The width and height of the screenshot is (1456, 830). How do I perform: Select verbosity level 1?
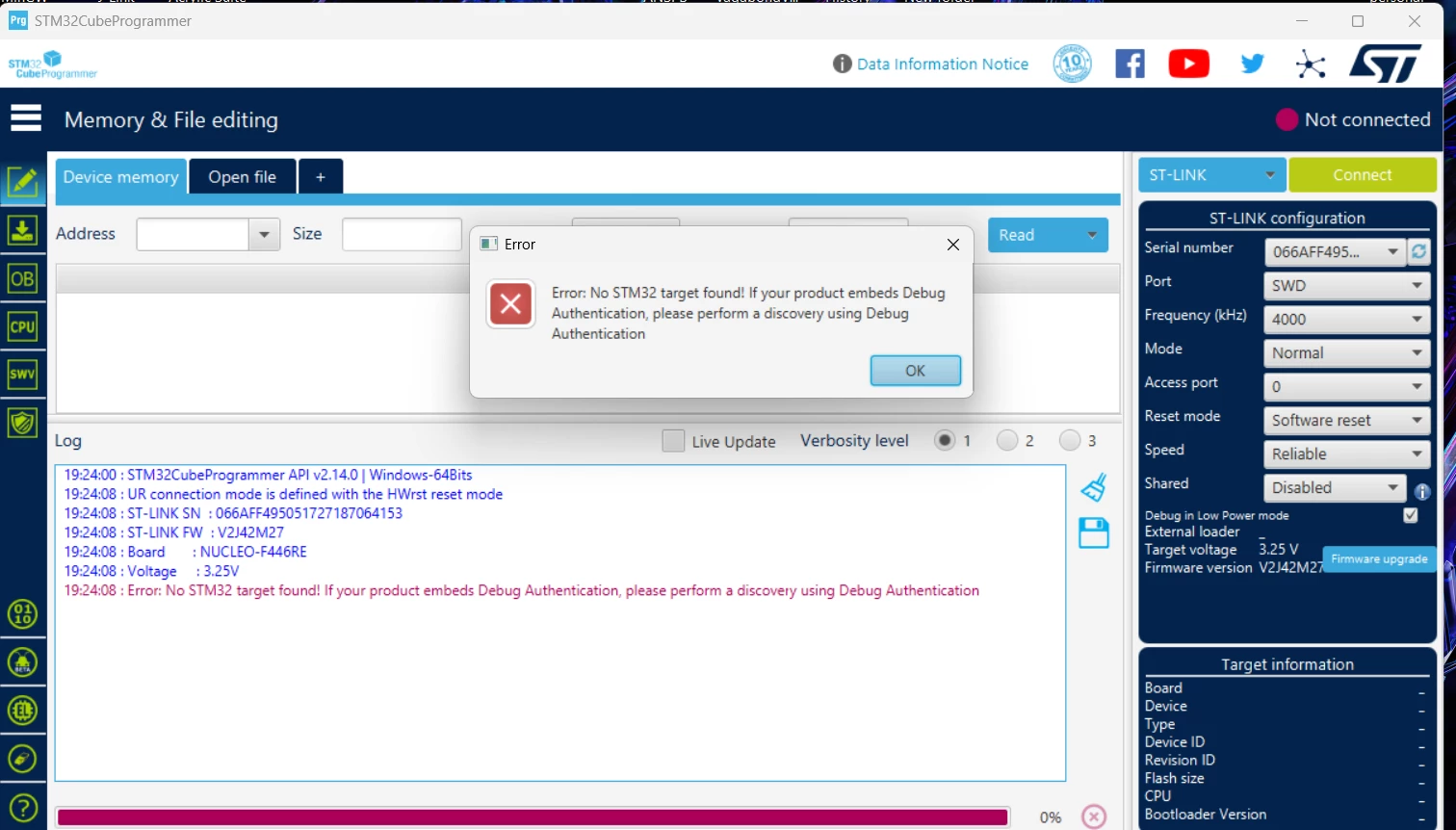tap(945, 440)
